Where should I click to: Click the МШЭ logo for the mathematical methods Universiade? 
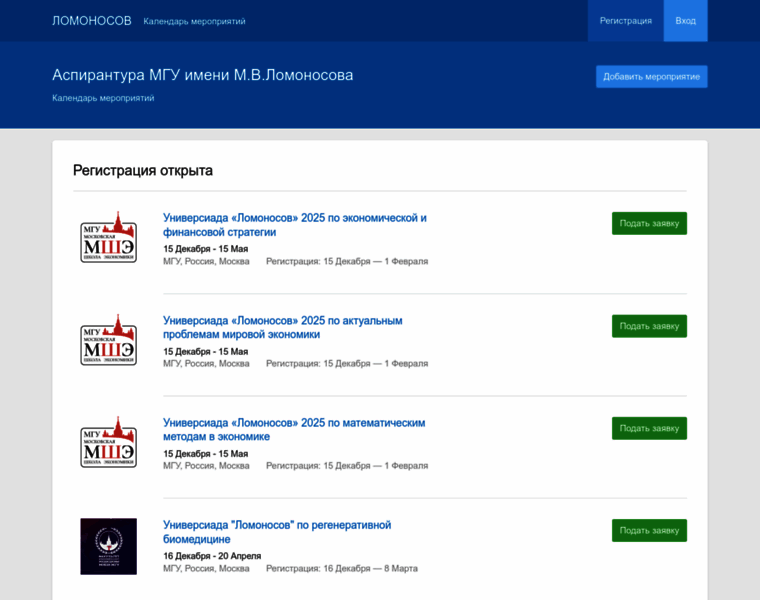click(x=109, y=442)
